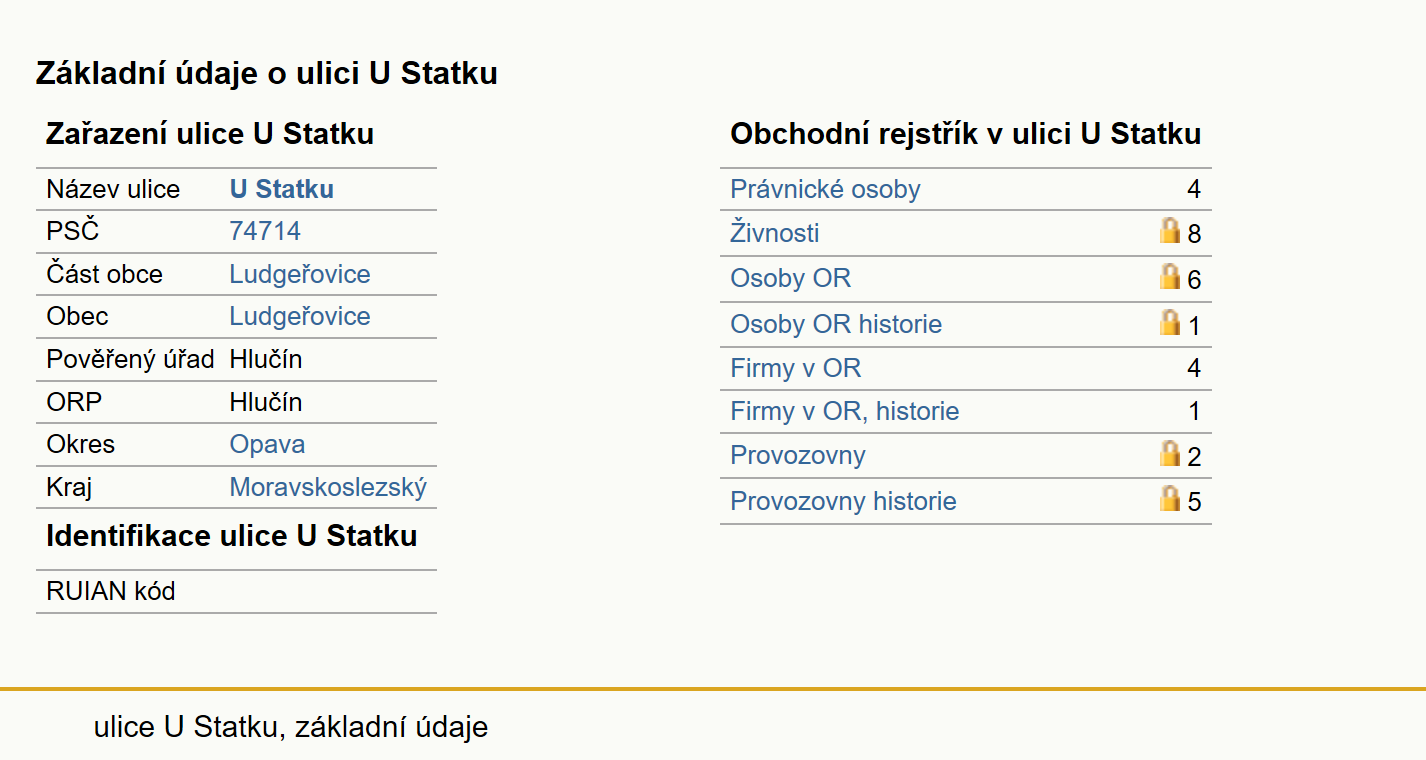This screenshot has height=760, width=1426.
Task: Click Ludgeřovice in the Obec row
Action: pos(300,316)
